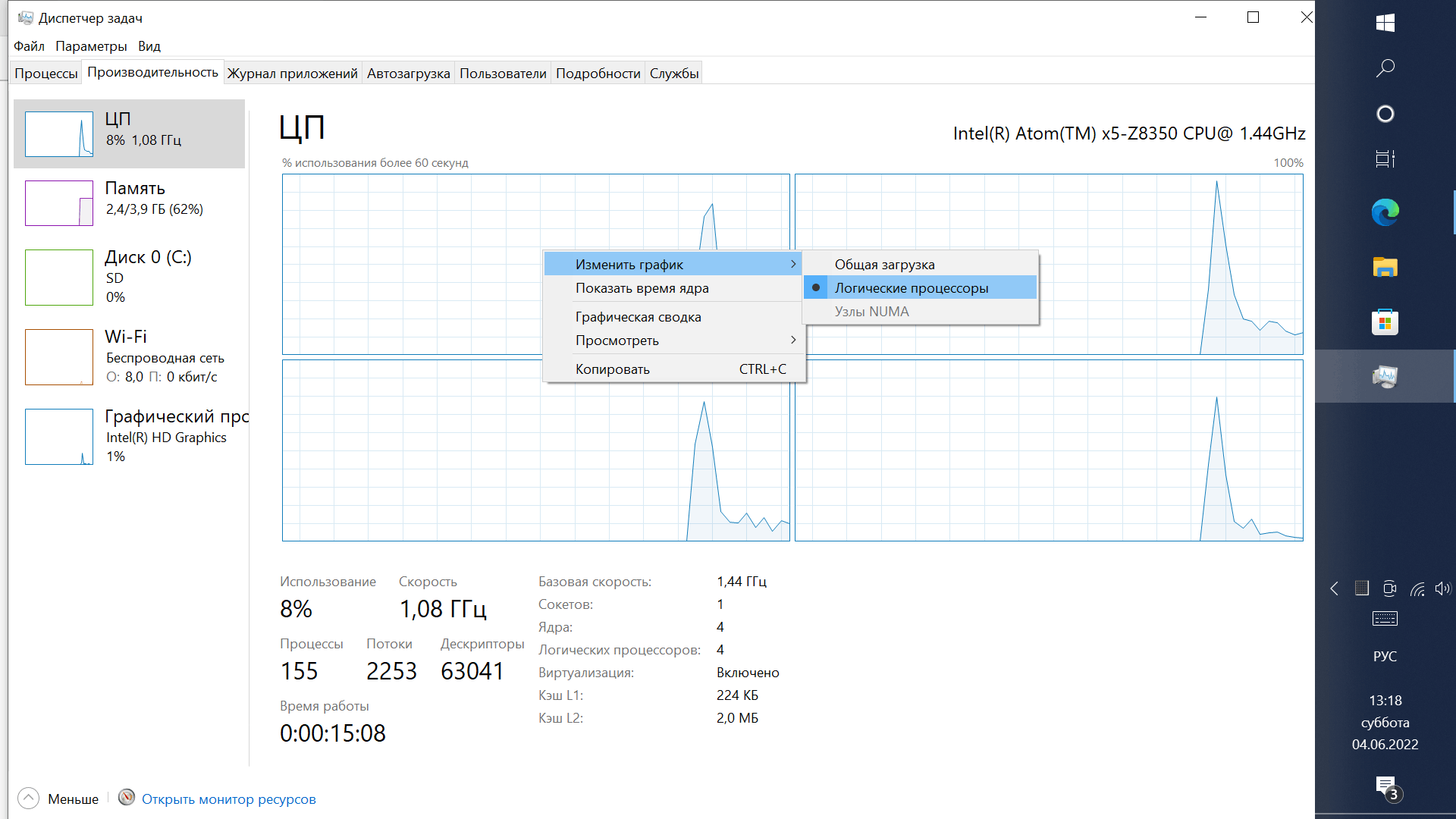Screen dimensions: 1456x819
Task: Click Открыть монитор ресурсов link
Action: (x=229, y=799)
